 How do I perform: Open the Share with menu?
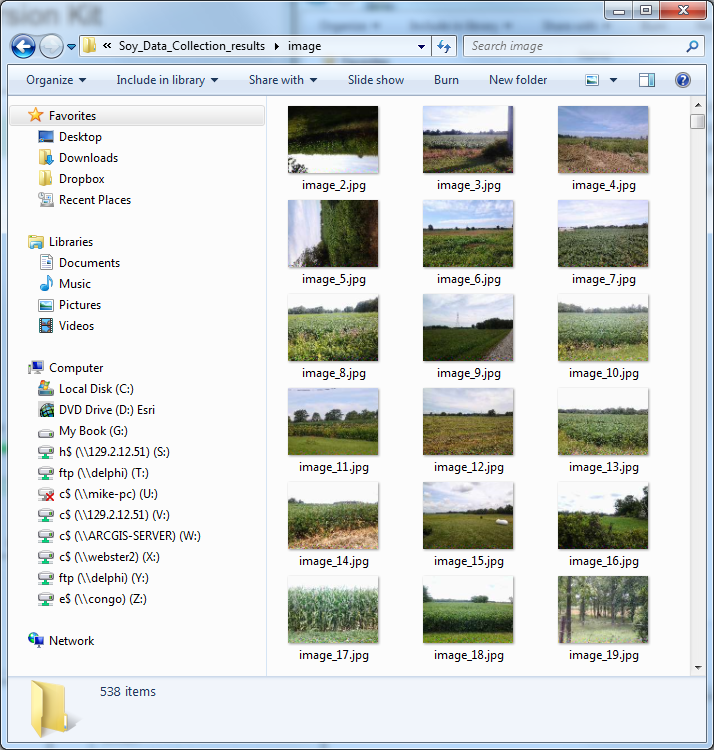point(283,80)
